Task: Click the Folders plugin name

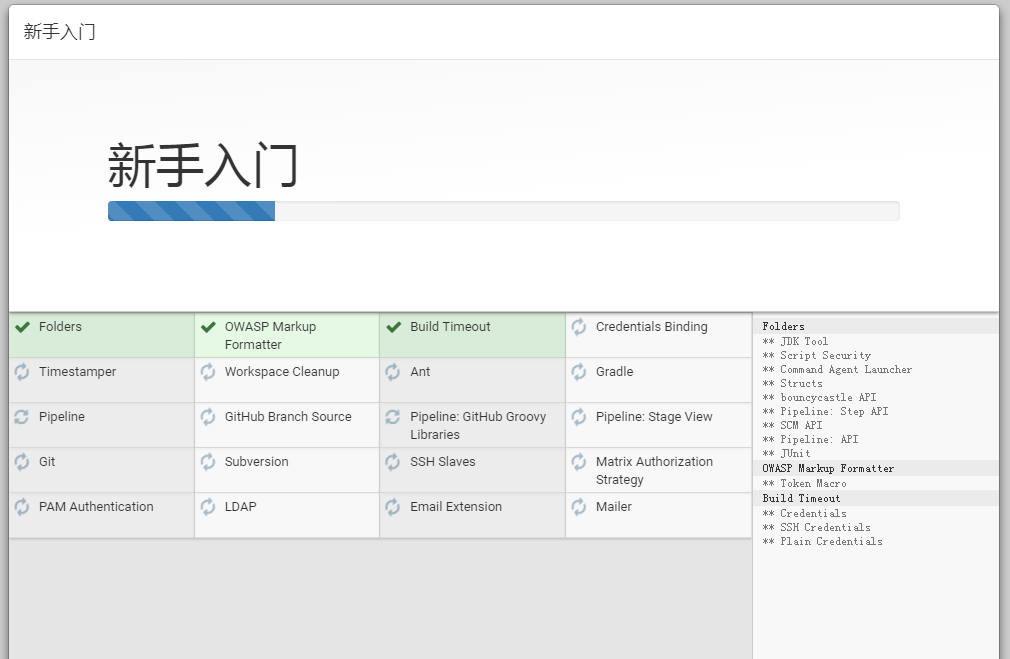Action: [60, 327]
